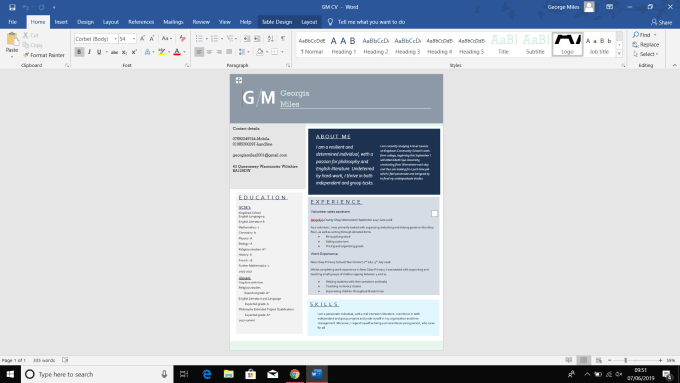Adjust the zoom slider in status bar
680x383 pixels.
(x=625, y=360)
